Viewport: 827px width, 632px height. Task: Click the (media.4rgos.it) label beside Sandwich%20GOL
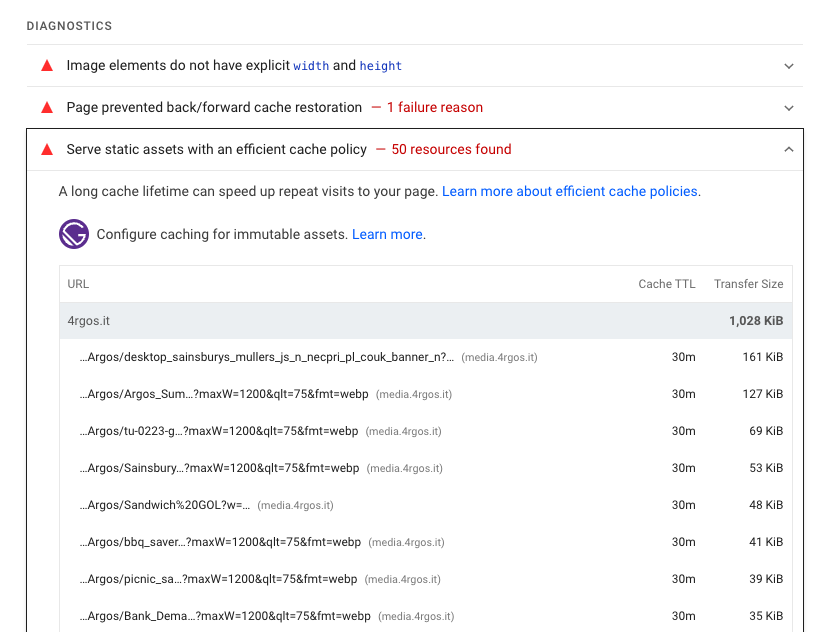295,505
